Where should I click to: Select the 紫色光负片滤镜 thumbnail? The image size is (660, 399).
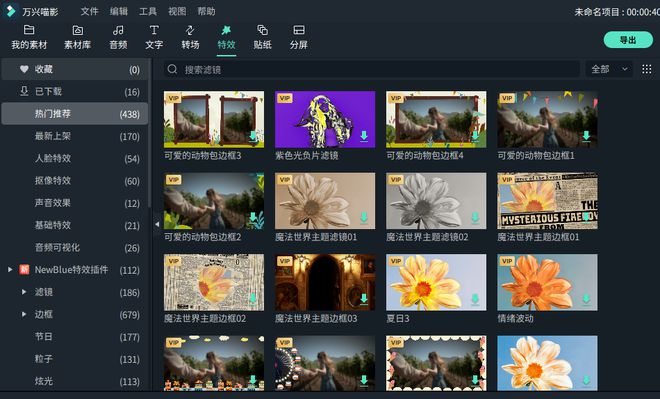325,119
